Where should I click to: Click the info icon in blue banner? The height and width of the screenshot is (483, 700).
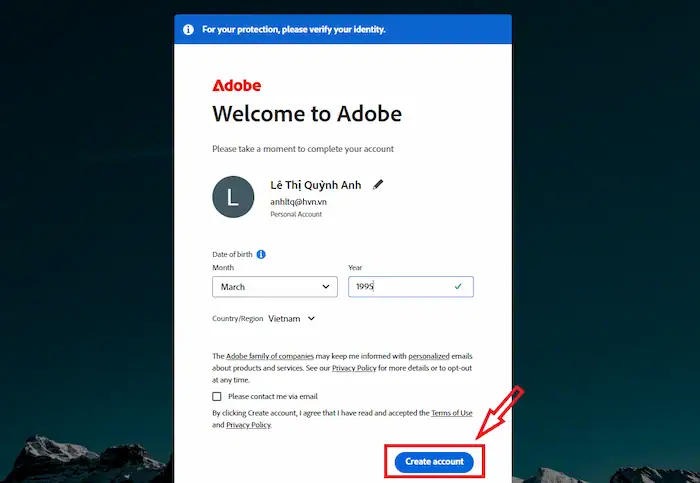188,29
